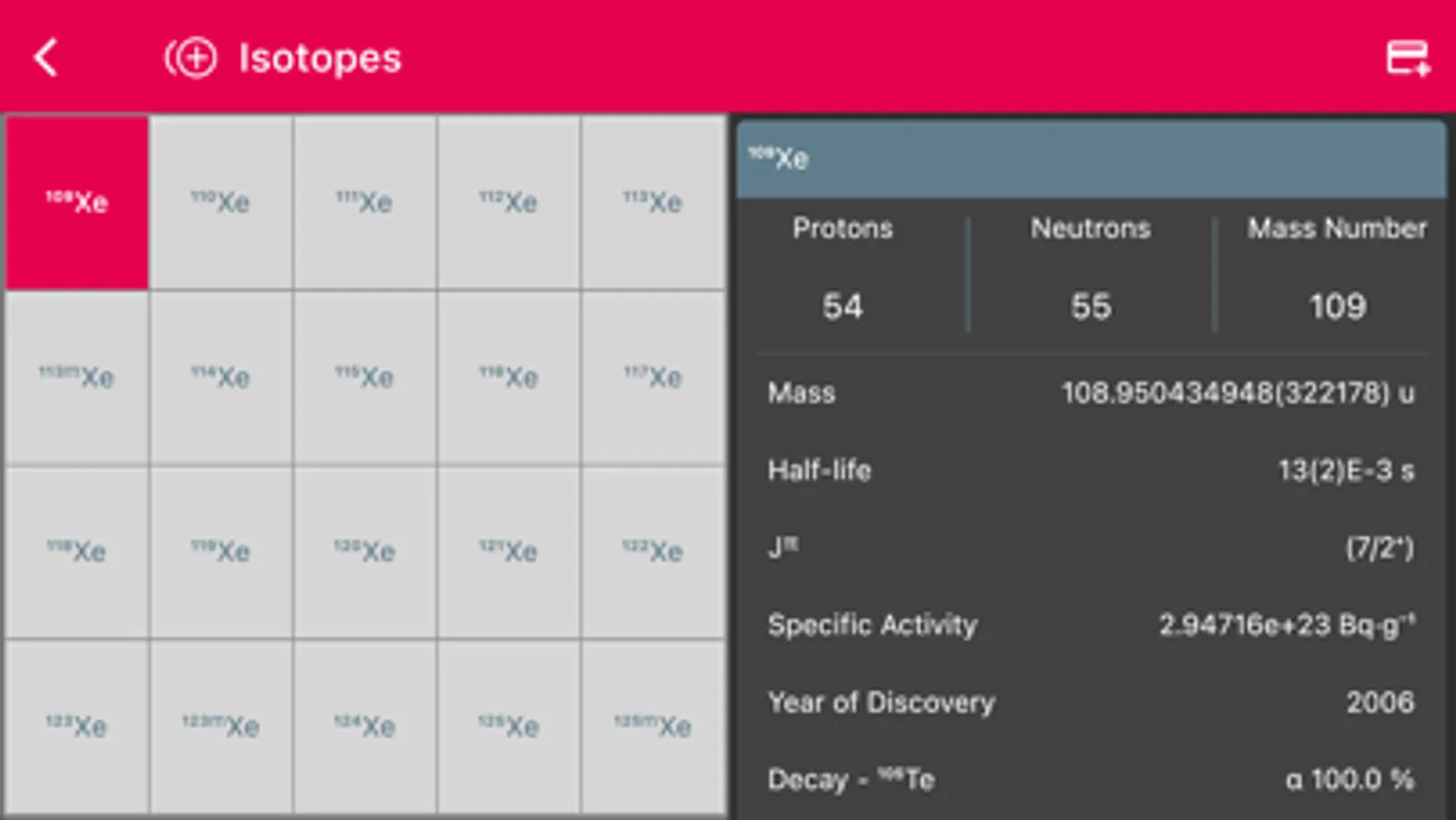Select the 125mXe metastable isotope
This screenshot has width=1456, height=820.
[653, 726]
